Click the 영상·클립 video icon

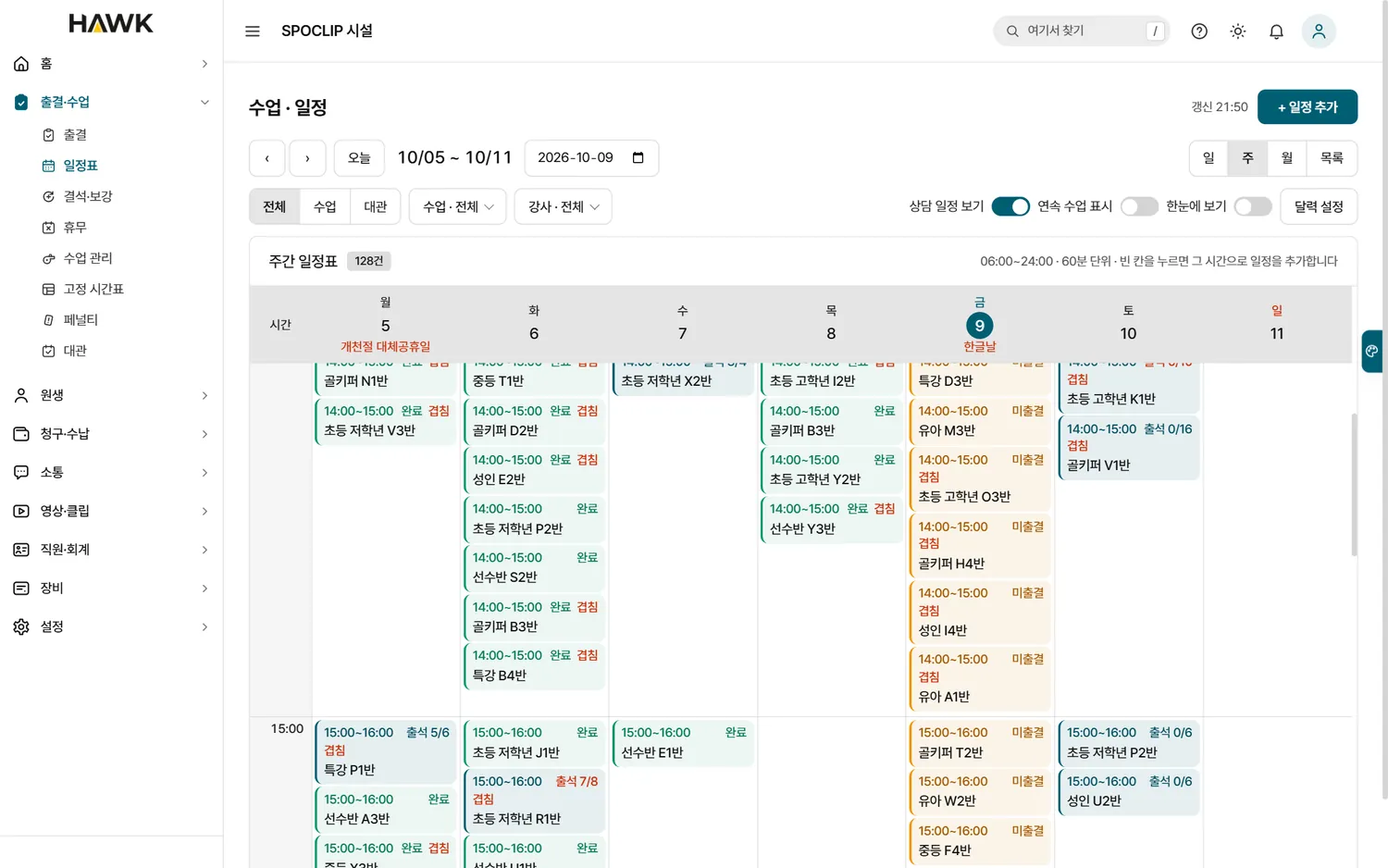click(x=21, y=511)
